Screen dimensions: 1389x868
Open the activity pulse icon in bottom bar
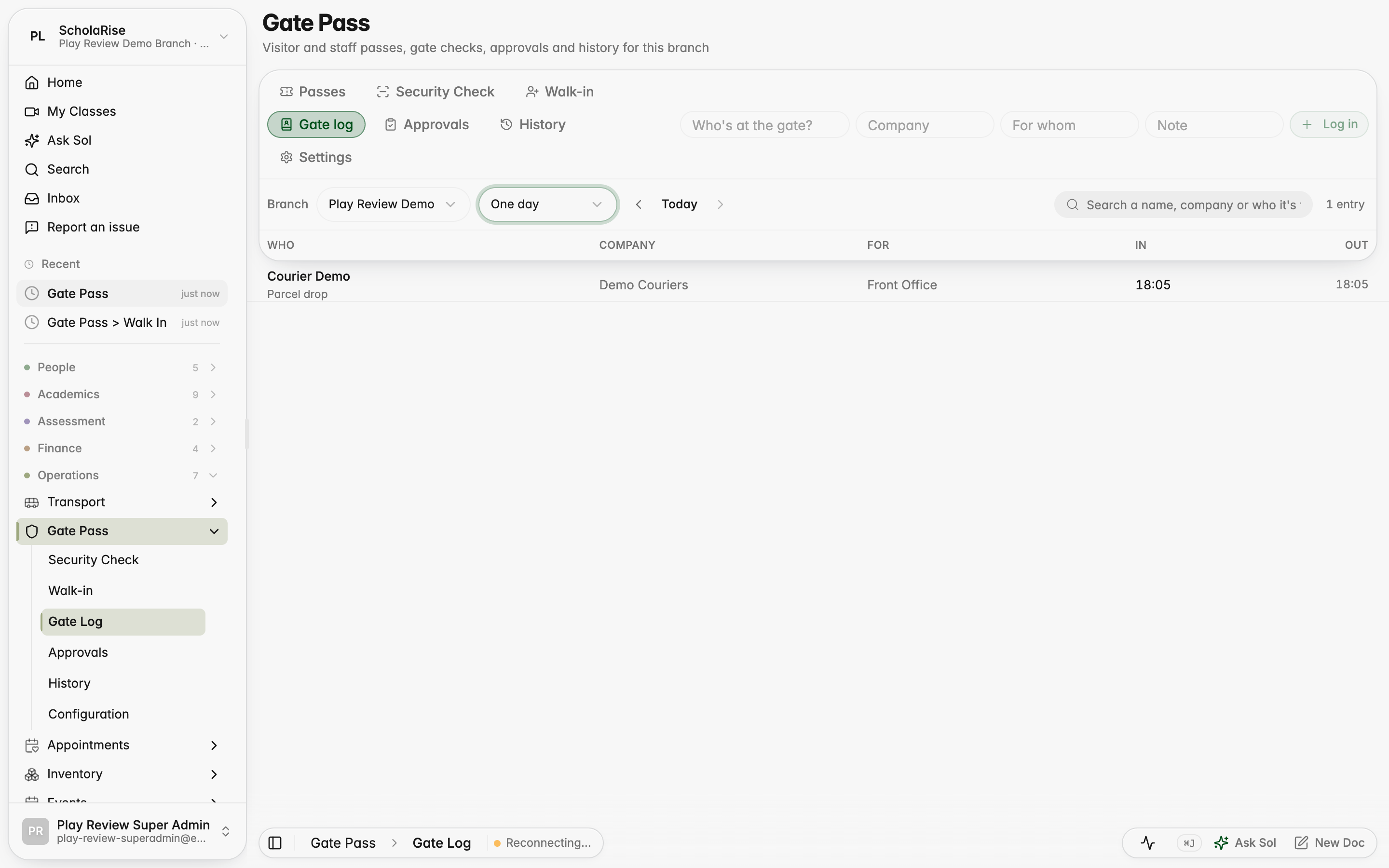(1148, 843)
